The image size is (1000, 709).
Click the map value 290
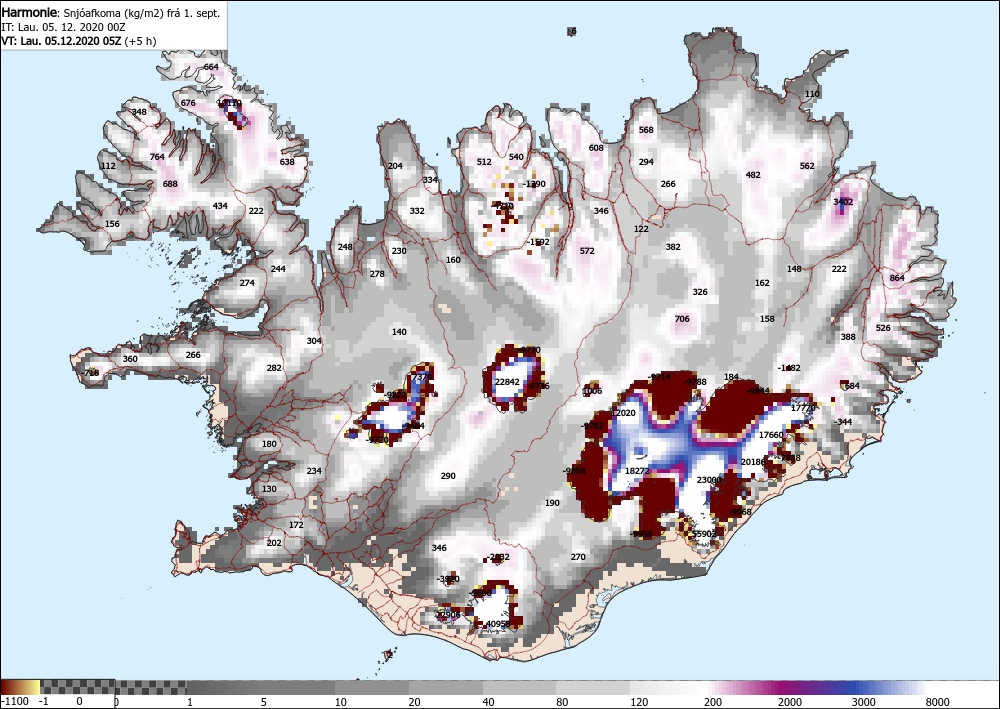[x=448, y=476]
